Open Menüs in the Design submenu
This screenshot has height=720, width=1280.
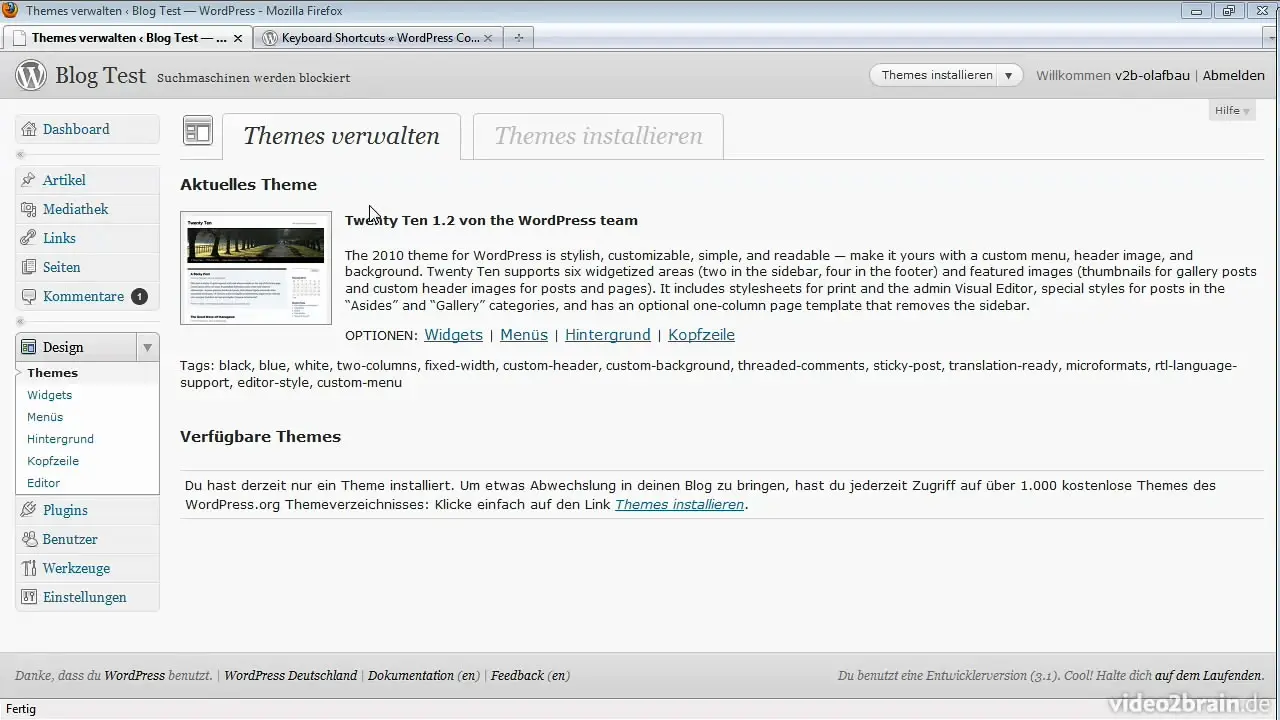point(45,417)
